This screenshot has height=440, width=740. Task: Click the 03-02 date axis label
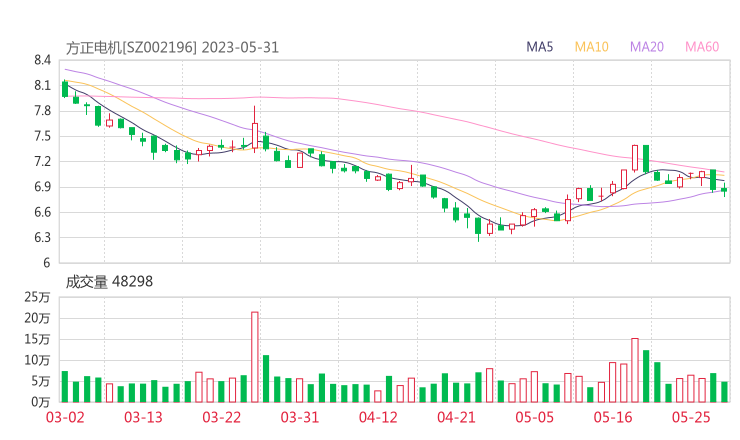[x=65, y=417]
